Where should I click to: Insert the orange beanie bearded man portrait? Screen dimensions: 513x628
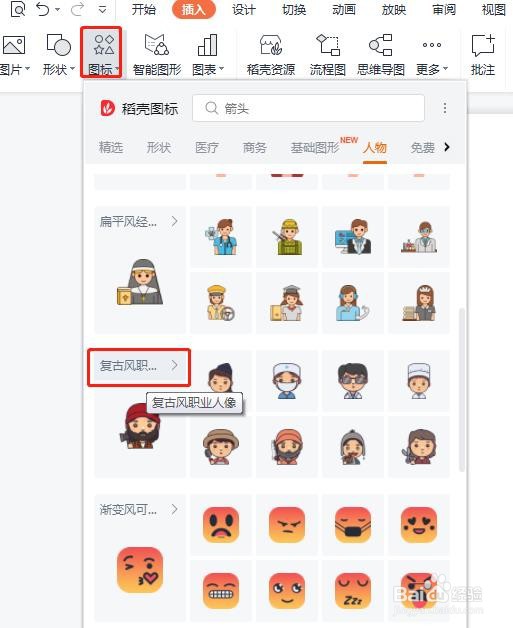[x=287, y=446]
